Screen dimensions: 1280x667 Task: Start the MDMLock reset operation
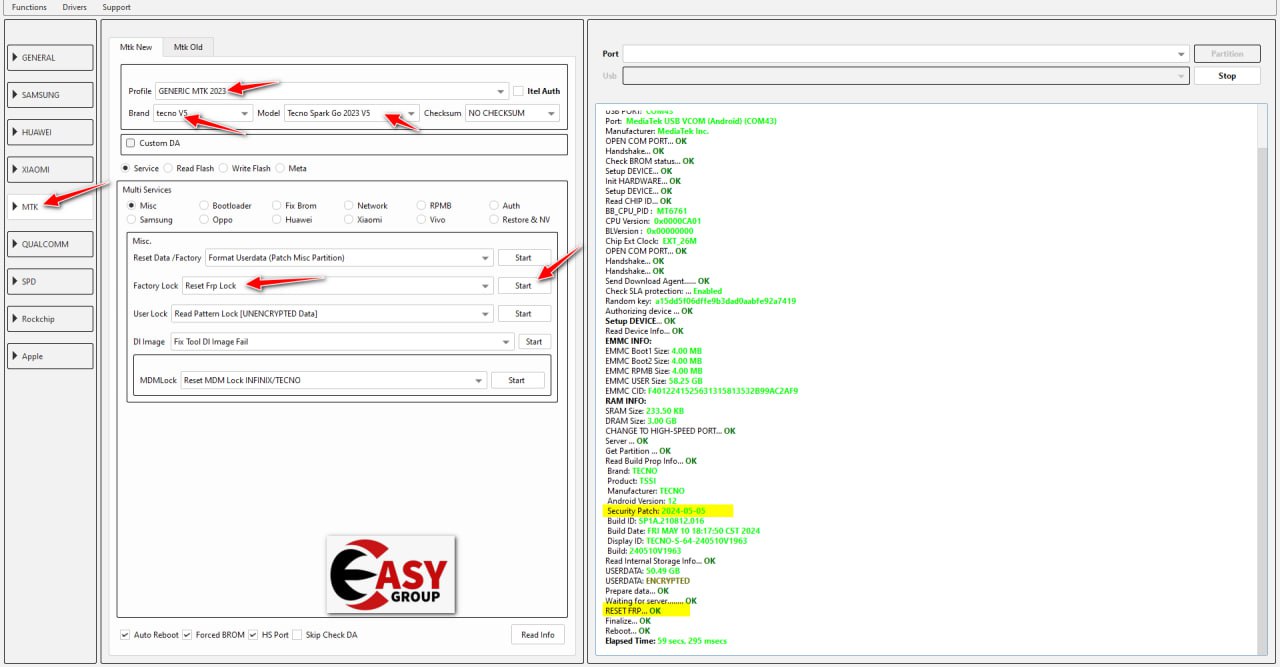(517, 380)
